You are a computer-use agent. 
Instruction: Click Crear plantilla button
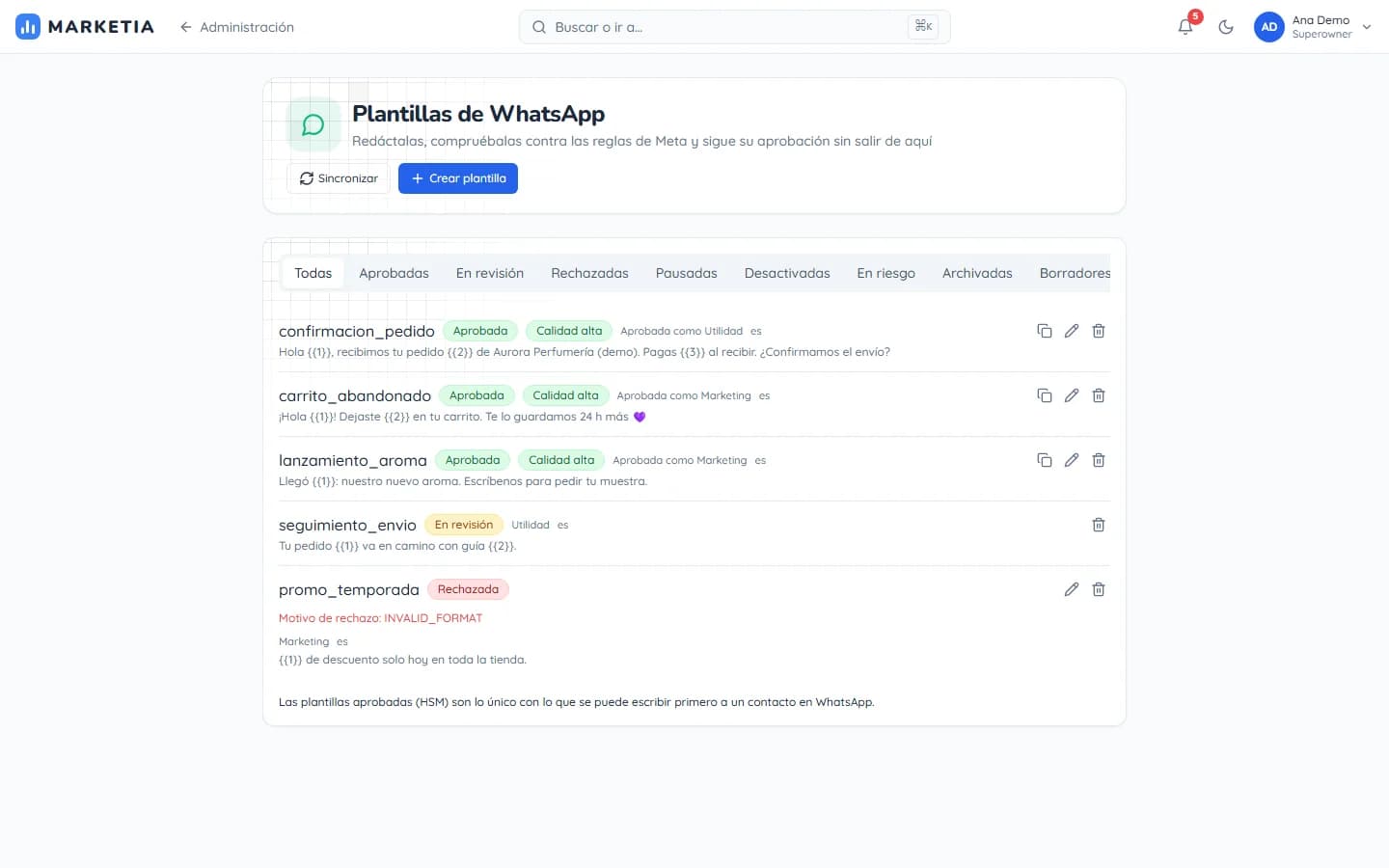click(458, 178)
